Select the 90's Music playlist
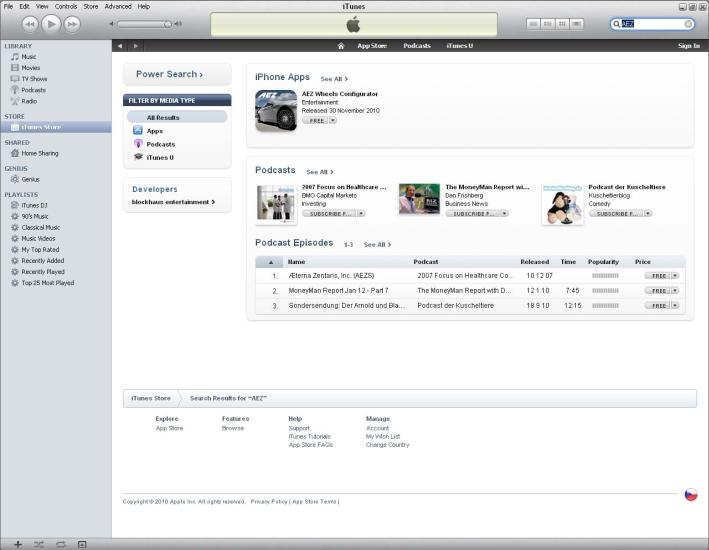 pos(34,216)
